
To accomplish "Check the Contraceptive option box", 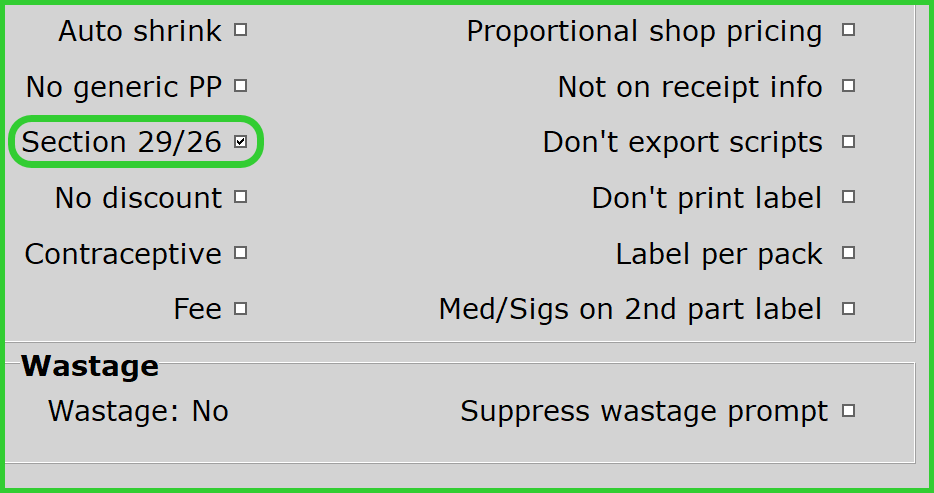I will tap(240, 253).
